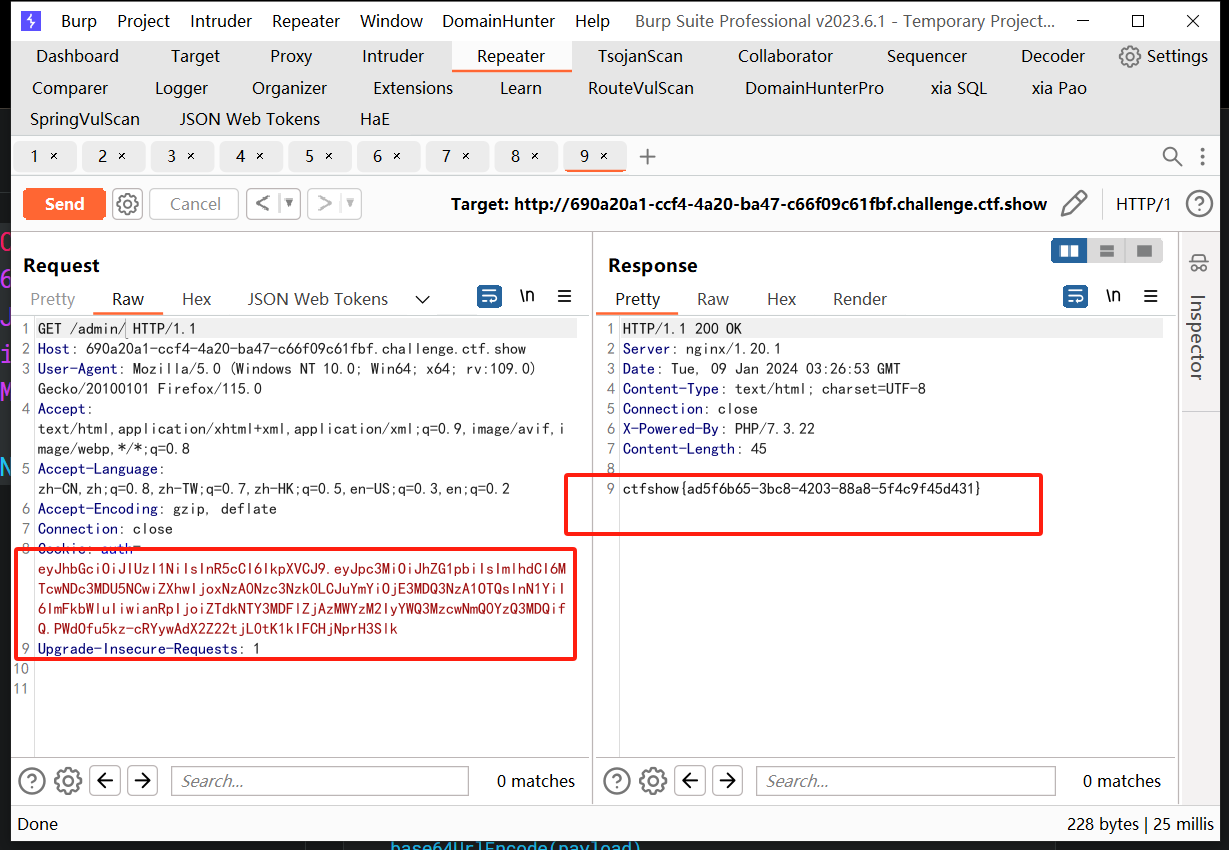Click the Cancel button
This screenshot has height=850, width=1229.
[x=195, y=204]
